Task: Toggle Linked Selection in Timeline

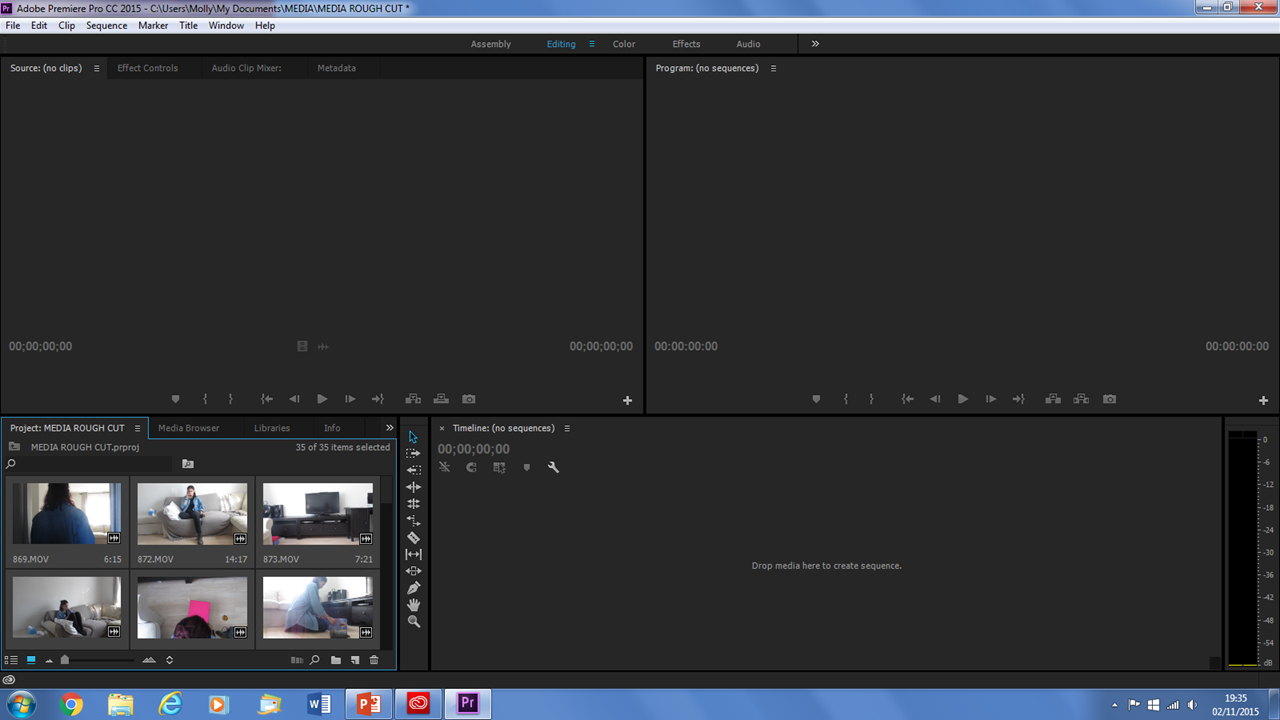Action: pyautogui.click(x=499, y=467)
